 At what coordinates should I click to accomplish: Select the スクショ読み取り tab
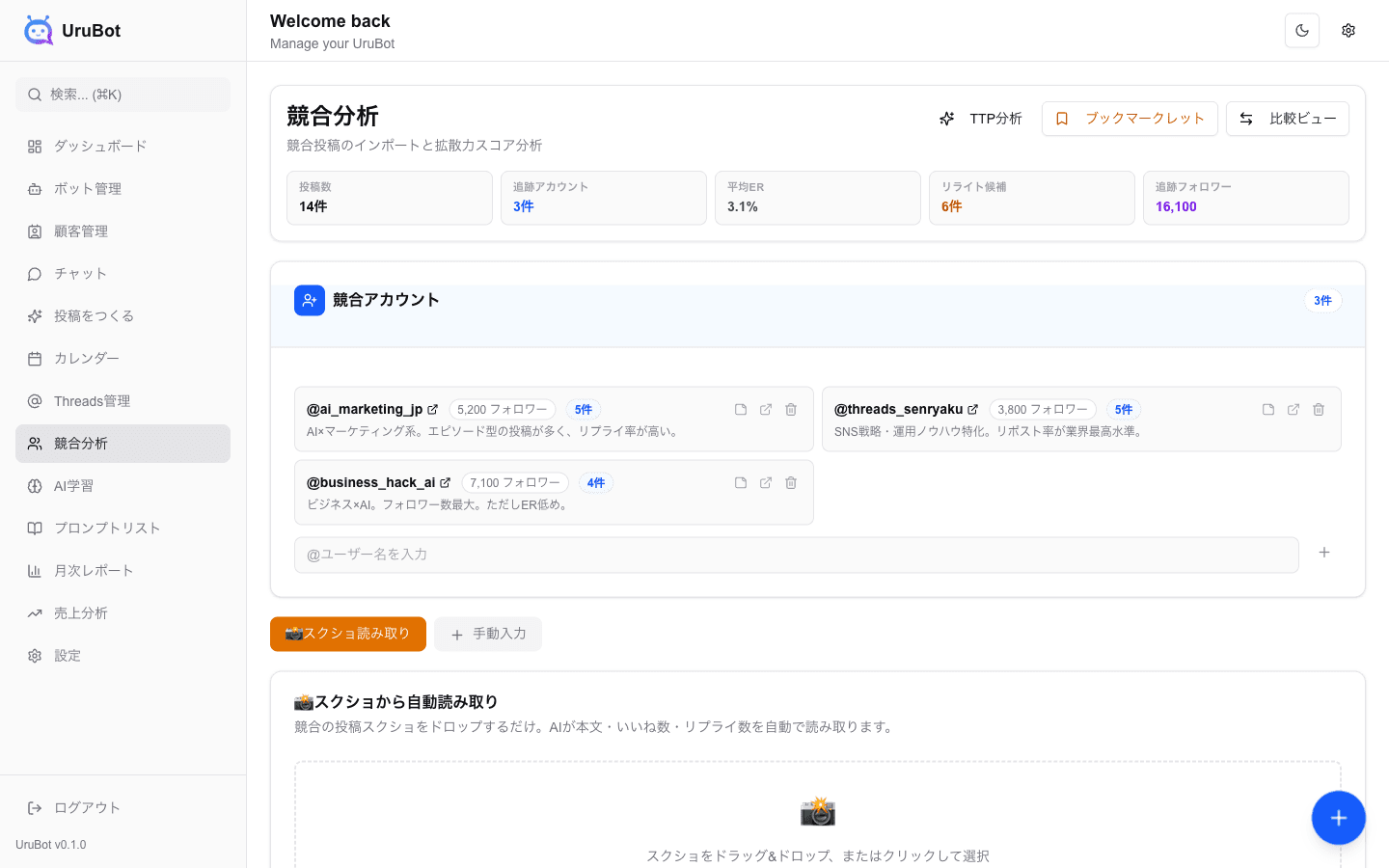[x=348, y=635]
